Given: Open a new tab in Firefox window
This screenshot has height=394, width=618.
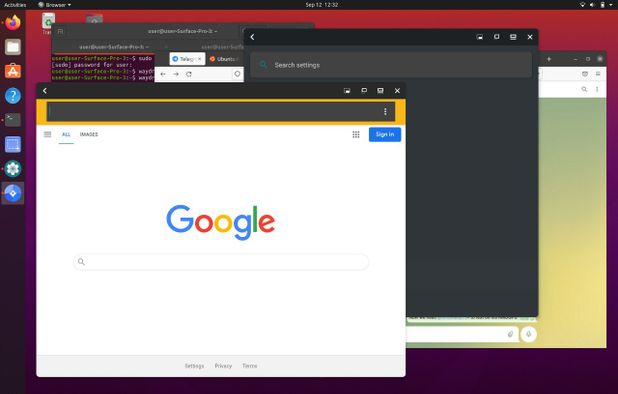Looking at the screenshot, I should pos(549,59).
